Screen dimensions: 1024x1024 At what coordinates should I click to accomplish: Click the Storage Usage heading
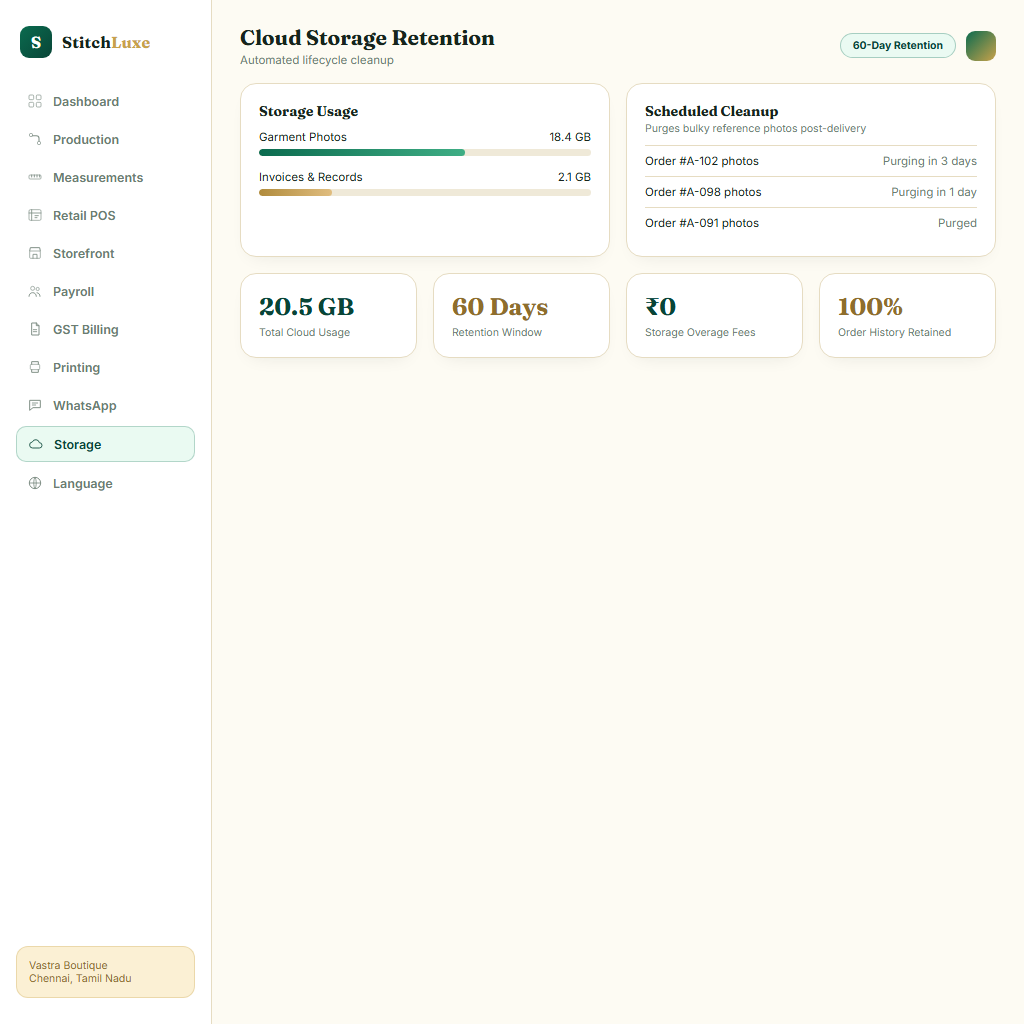pos(308,111)
